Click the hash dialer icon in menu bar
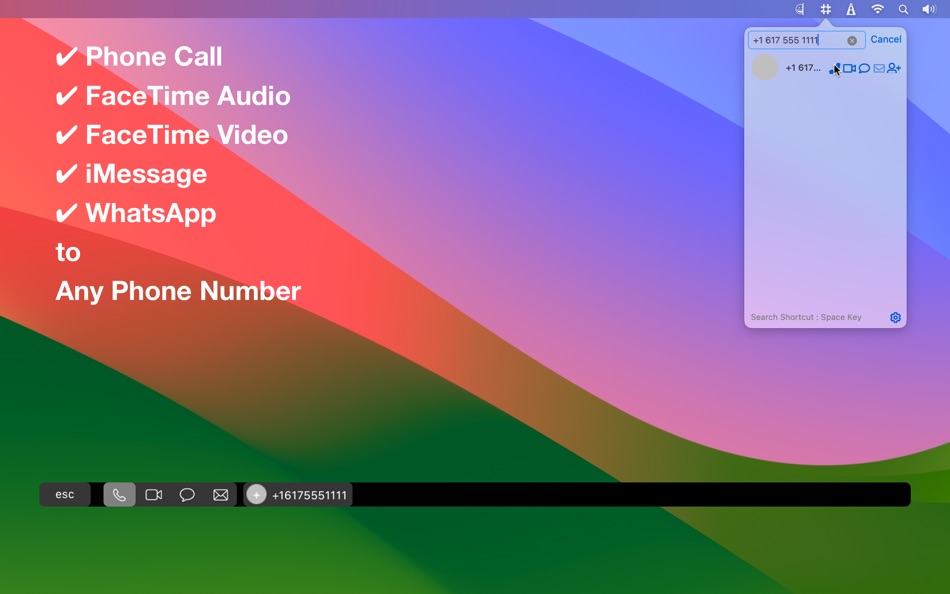Viewport: 950px width, 594px height. point(825,9)
